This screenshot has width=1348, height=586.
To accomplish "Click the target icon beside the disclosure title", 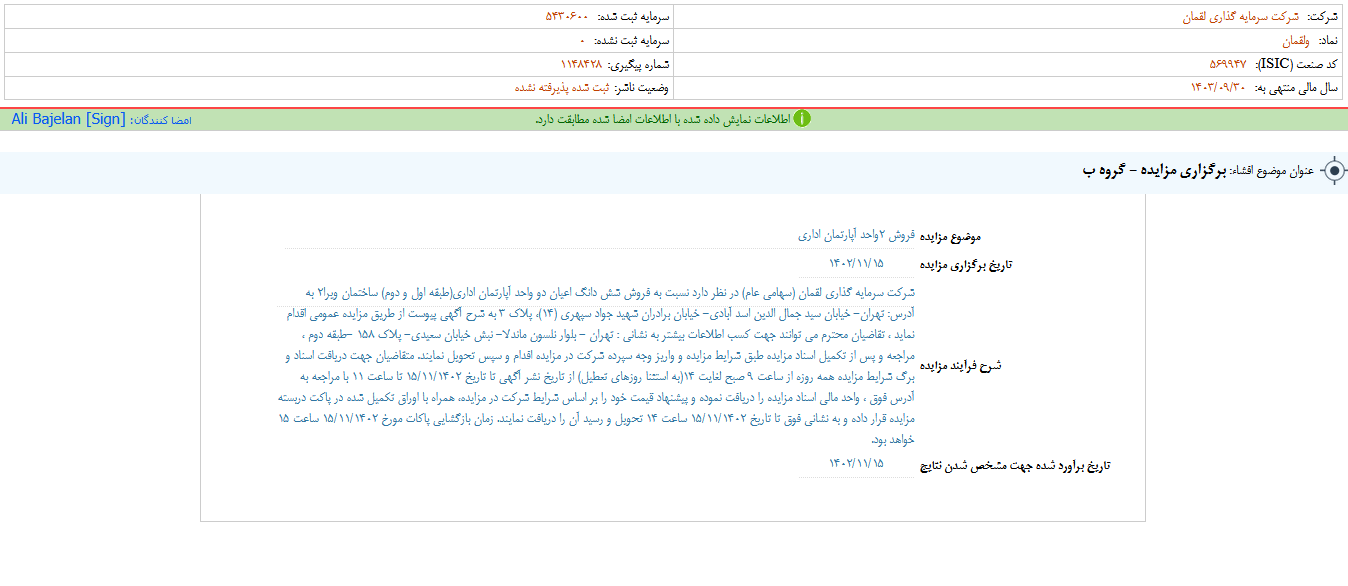I will click(1334, 171).
